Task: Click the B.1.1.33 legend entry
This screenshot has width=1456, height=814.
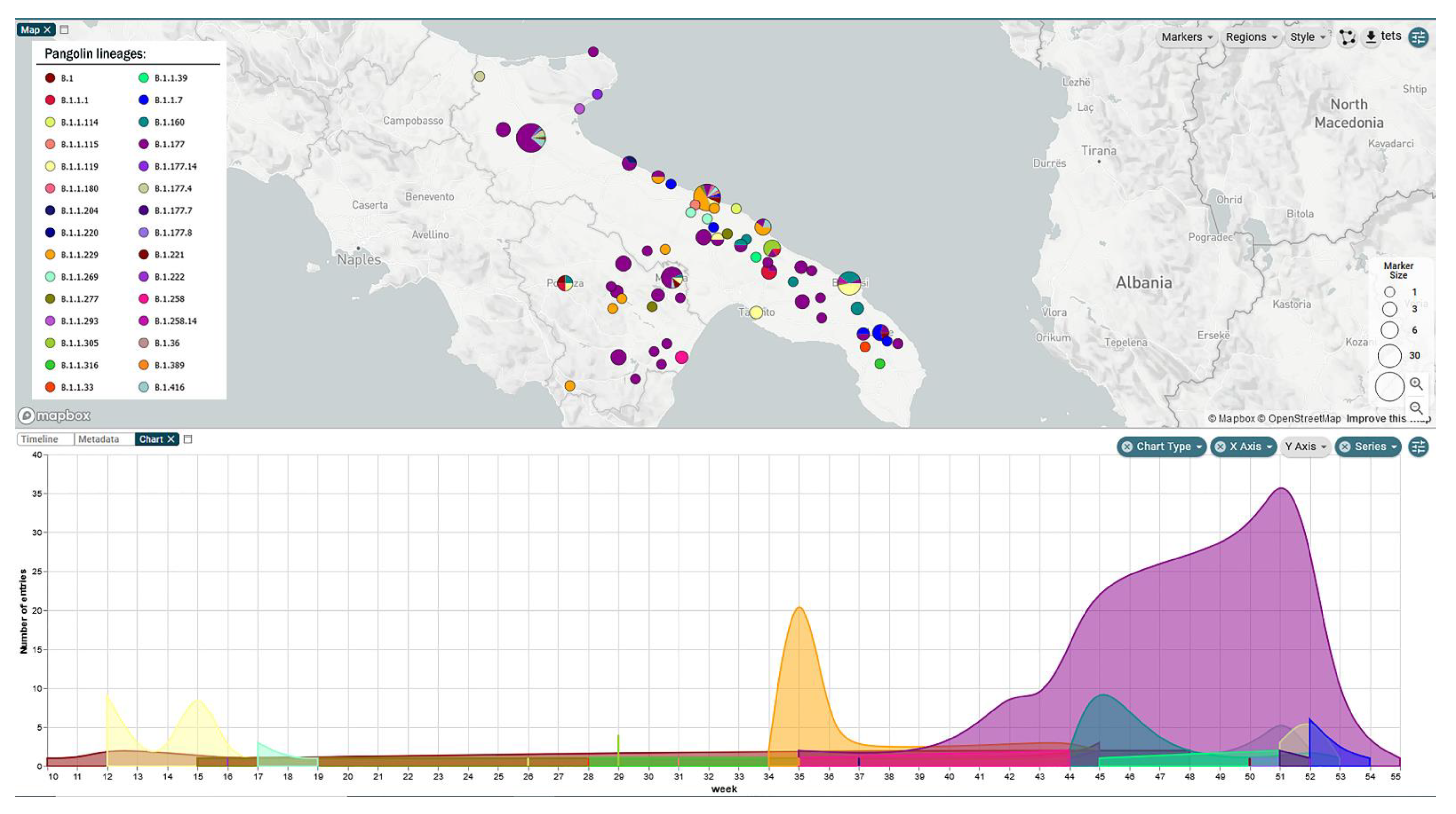Action: (69, 387)
